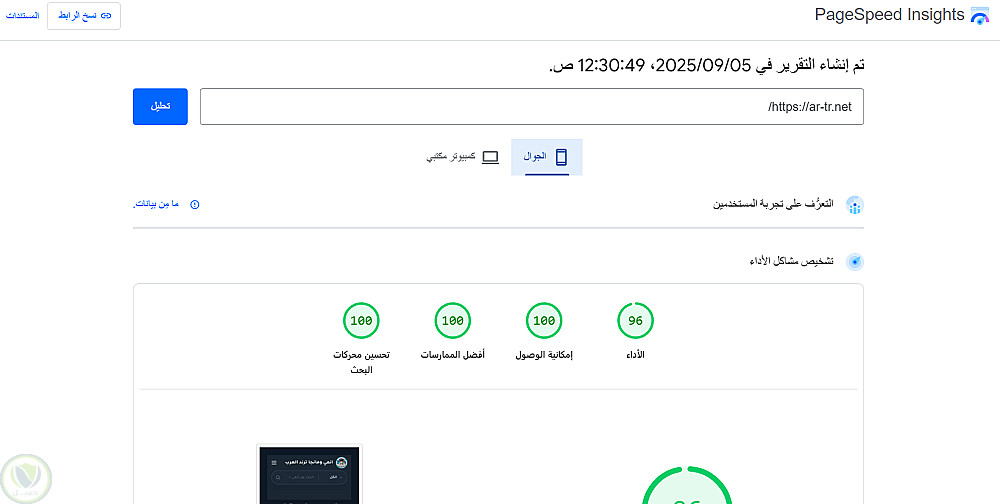This screenshot has height=504, width=1000.
Task: Open the PageSpeed Insights title link
Action: point(889,15)
